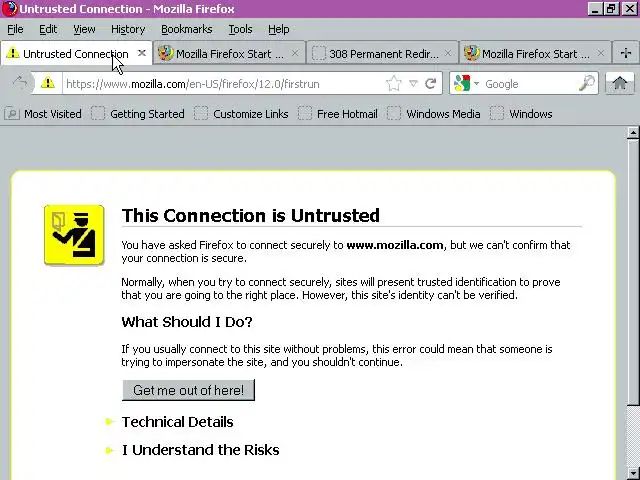Viewport: 640px width, 480px height.
Task: Open the View menu
Action: [x=84, y=29]
